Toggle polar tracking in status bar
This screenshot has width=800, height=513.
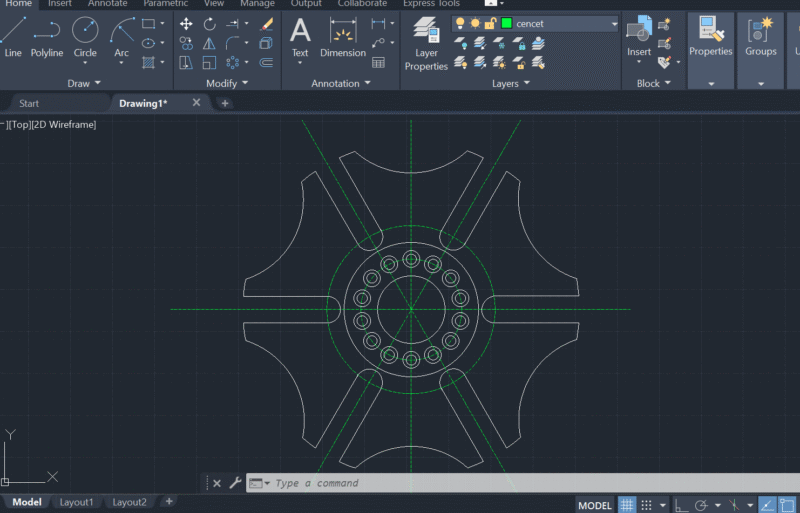click(702, 505)
